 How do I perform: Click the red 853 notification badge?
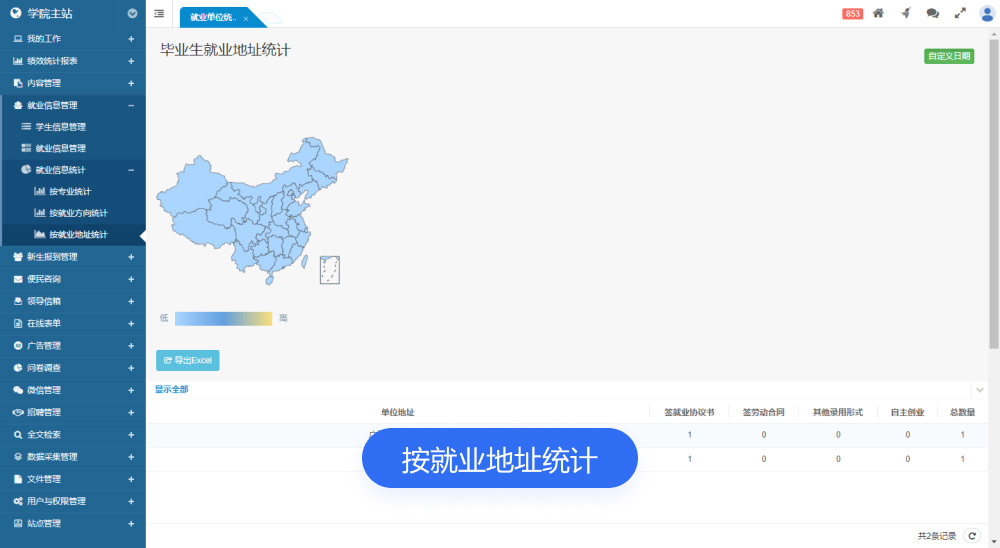(853, 13)
